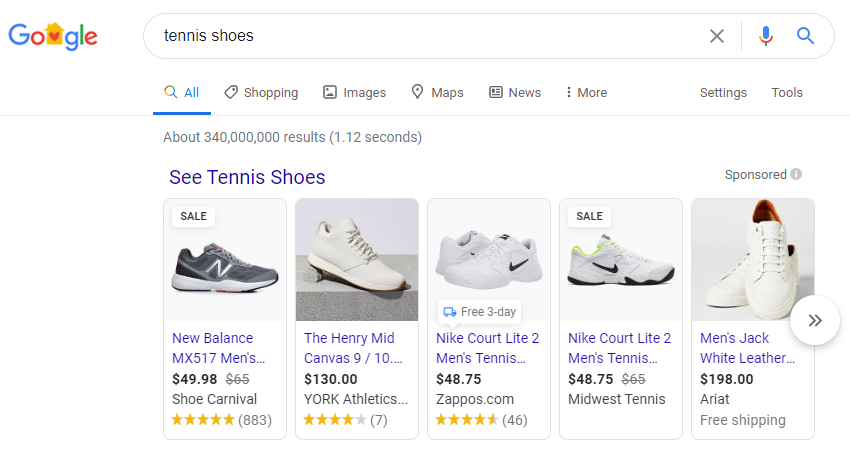Image resolution: width=850 pixels, height=457 pixels.
Task: Open Nike Court Lite 2 link from Midwest Tennis
Action: tap(620, 348)
